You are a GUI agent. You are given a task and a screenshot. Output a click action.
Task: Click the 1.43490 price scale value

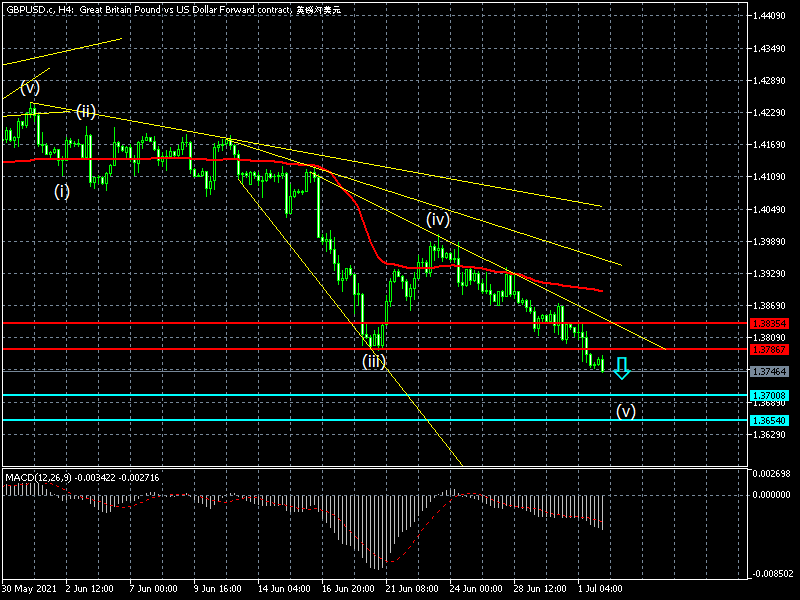(769, 48)
